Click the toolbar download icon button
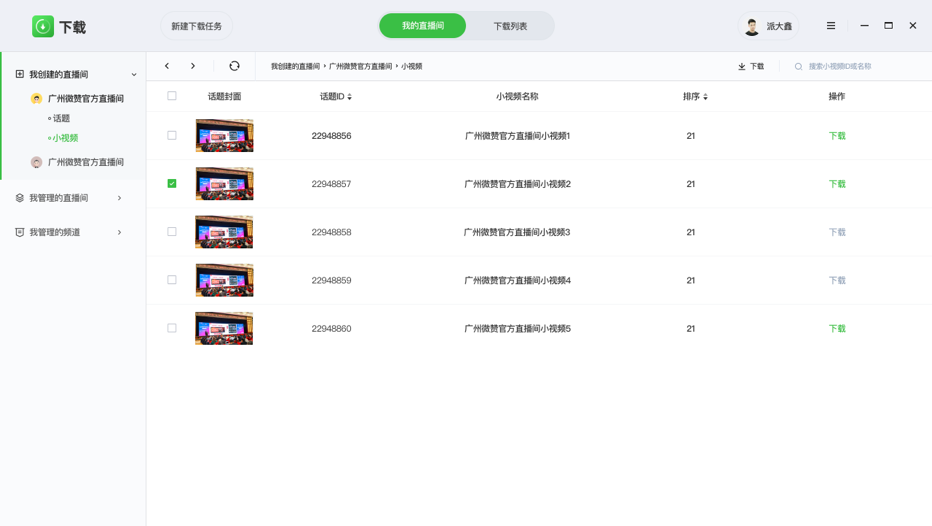 [750, 67]
